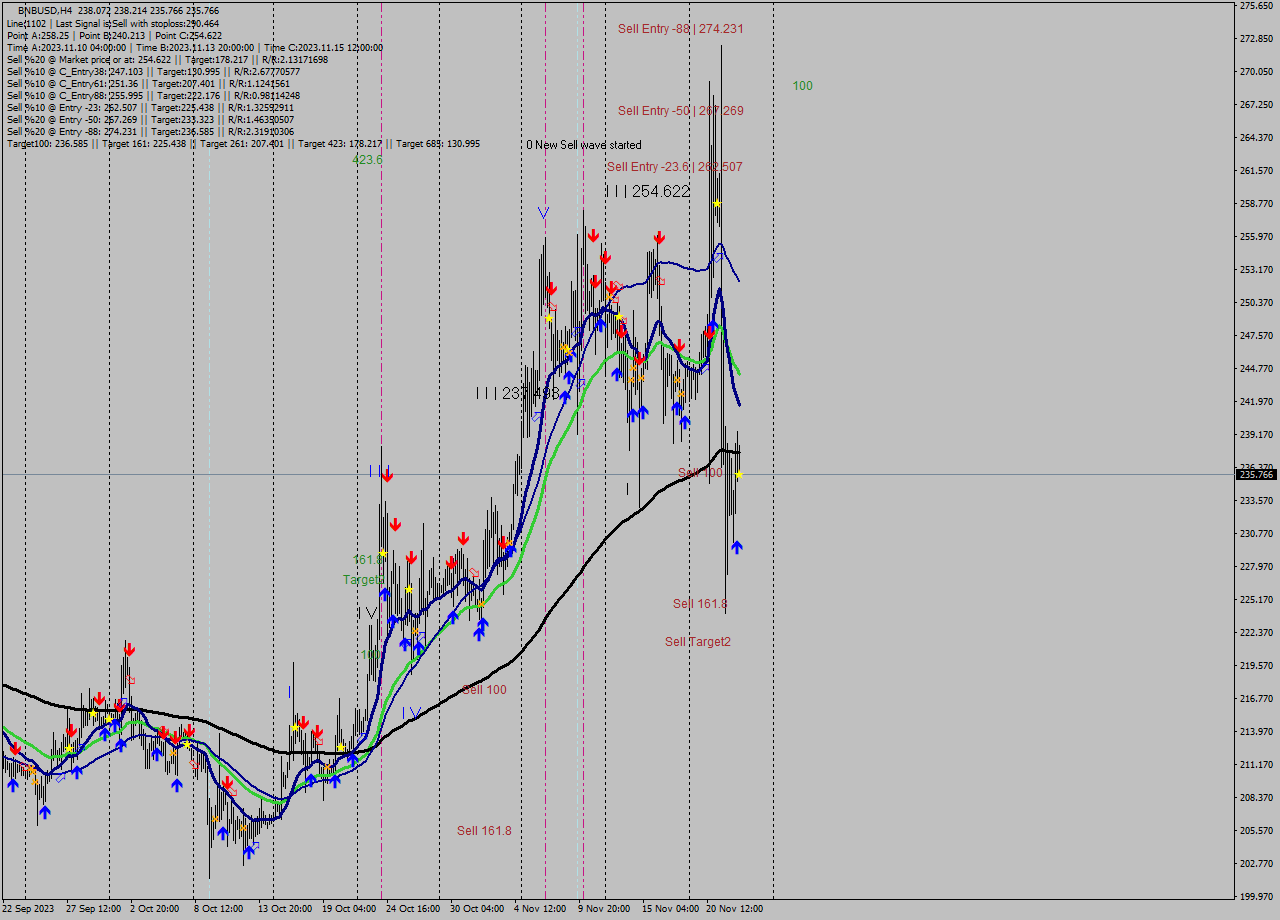Click the 275.650 price scale value
This screenshot has width=1280, height=920.
point(1256,6)
